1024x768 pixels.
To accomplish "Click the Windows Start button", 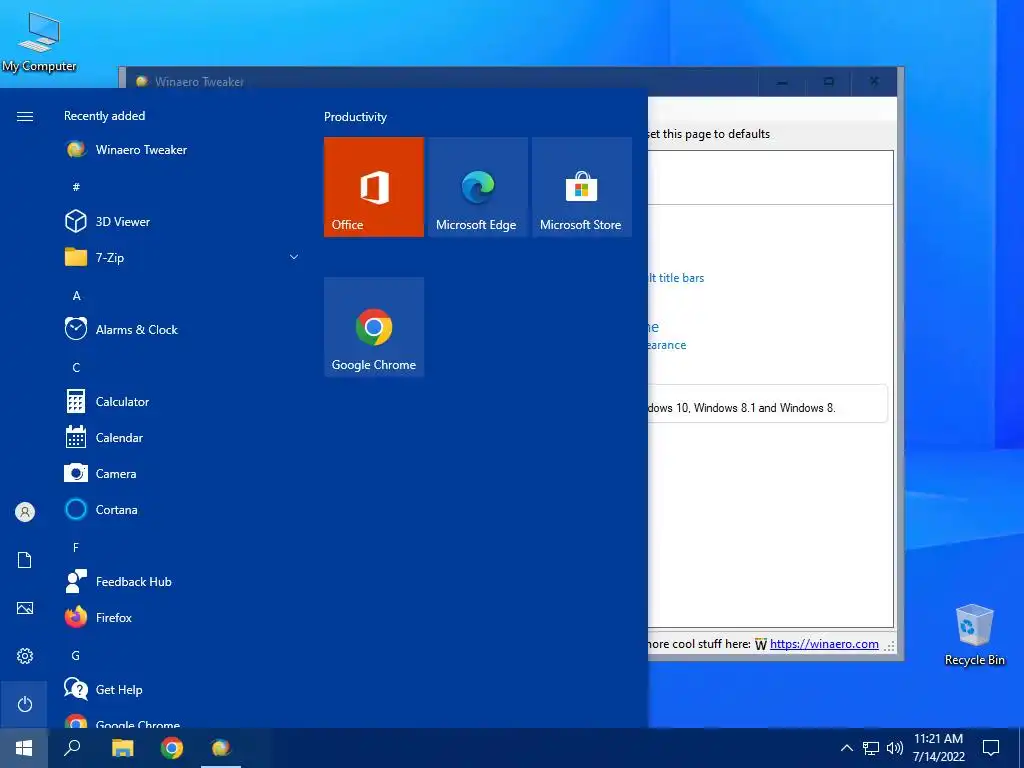I will [x=24, y=748].
